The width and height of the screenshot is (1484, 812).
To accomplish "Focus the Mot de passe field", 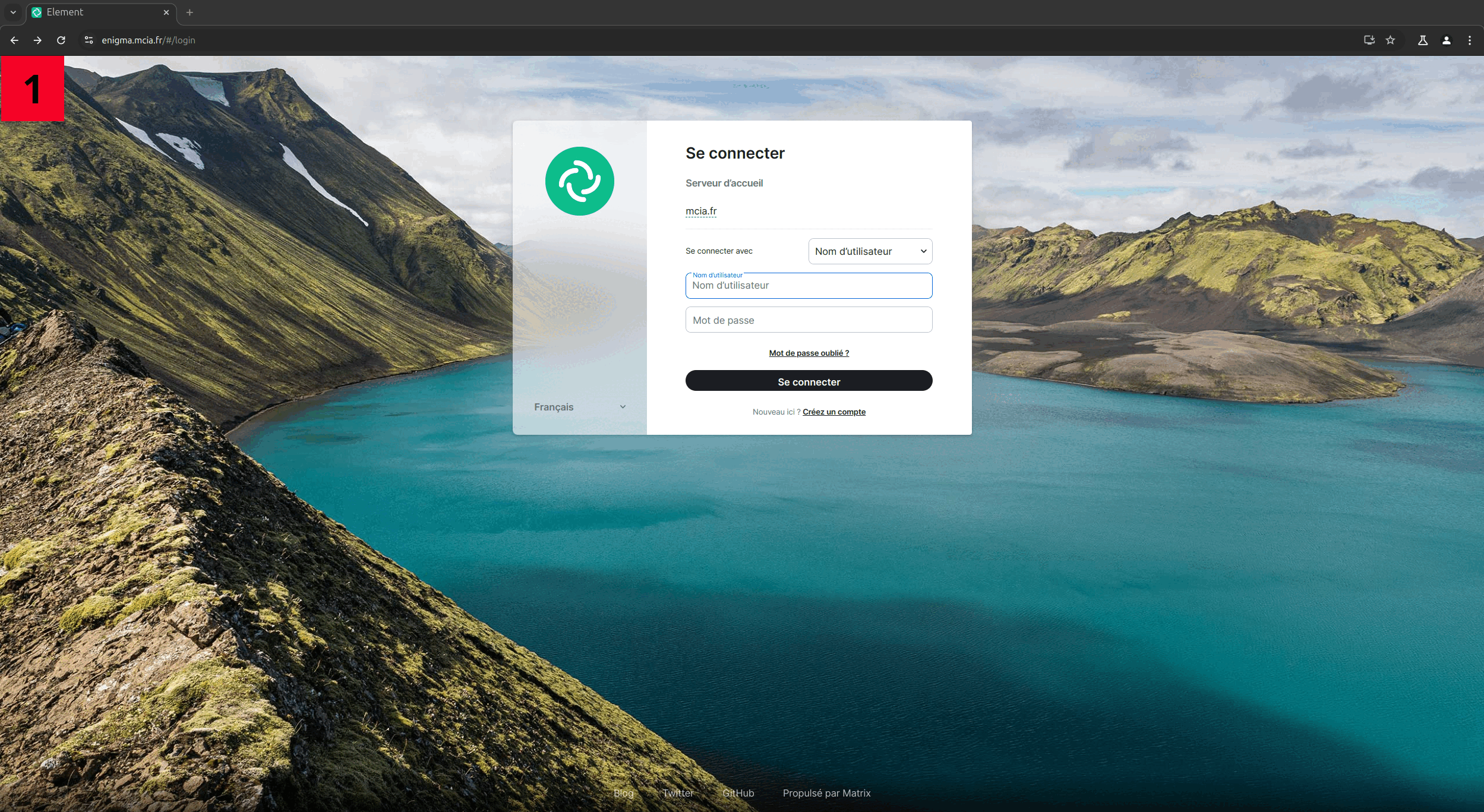I will tap(809, 320).
